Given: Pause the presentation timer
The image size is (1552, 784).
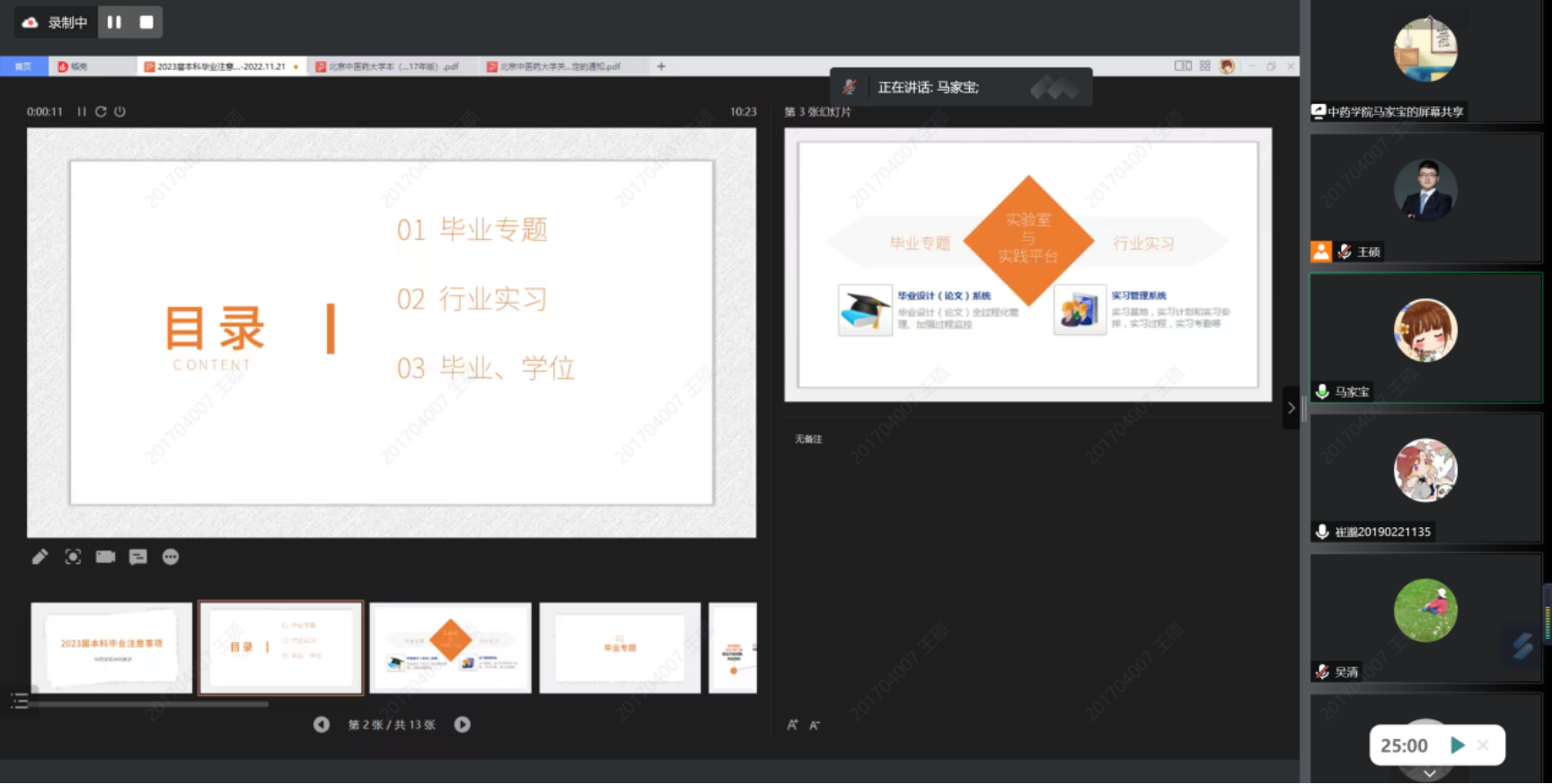Looking at the screenshot, I should pyautogui.click(x=82, y=112).
